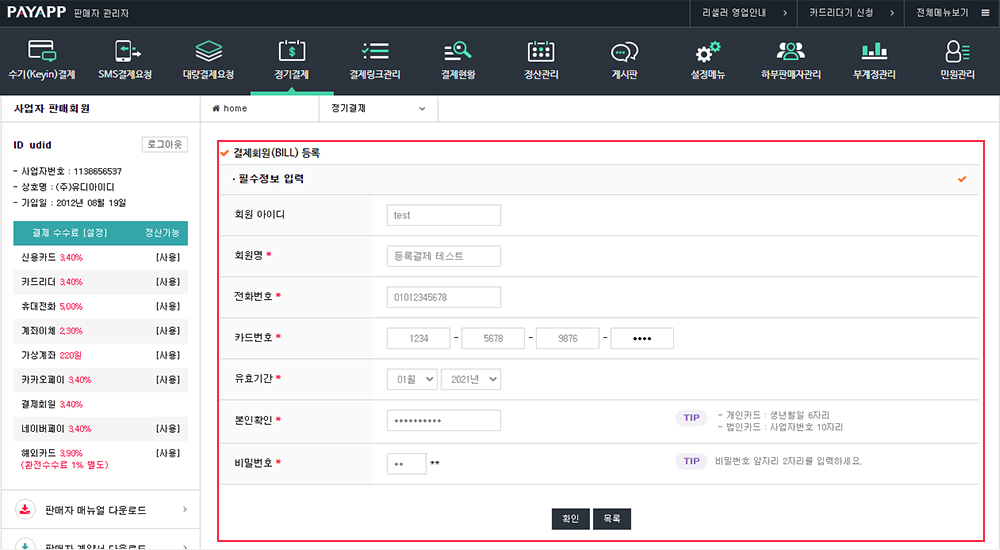Screen dimensions: 1000x550
Task: Click 네이버페이 3.40% fee row
Action: [x=101, y=429]
